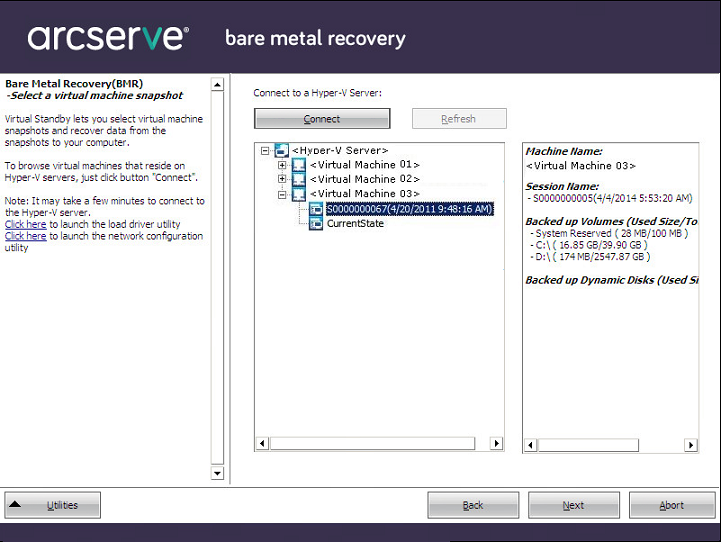Click the Virtual Machine 03 computer icon
This screenshot has height=542, width=721.
click(x=298, y=194)
